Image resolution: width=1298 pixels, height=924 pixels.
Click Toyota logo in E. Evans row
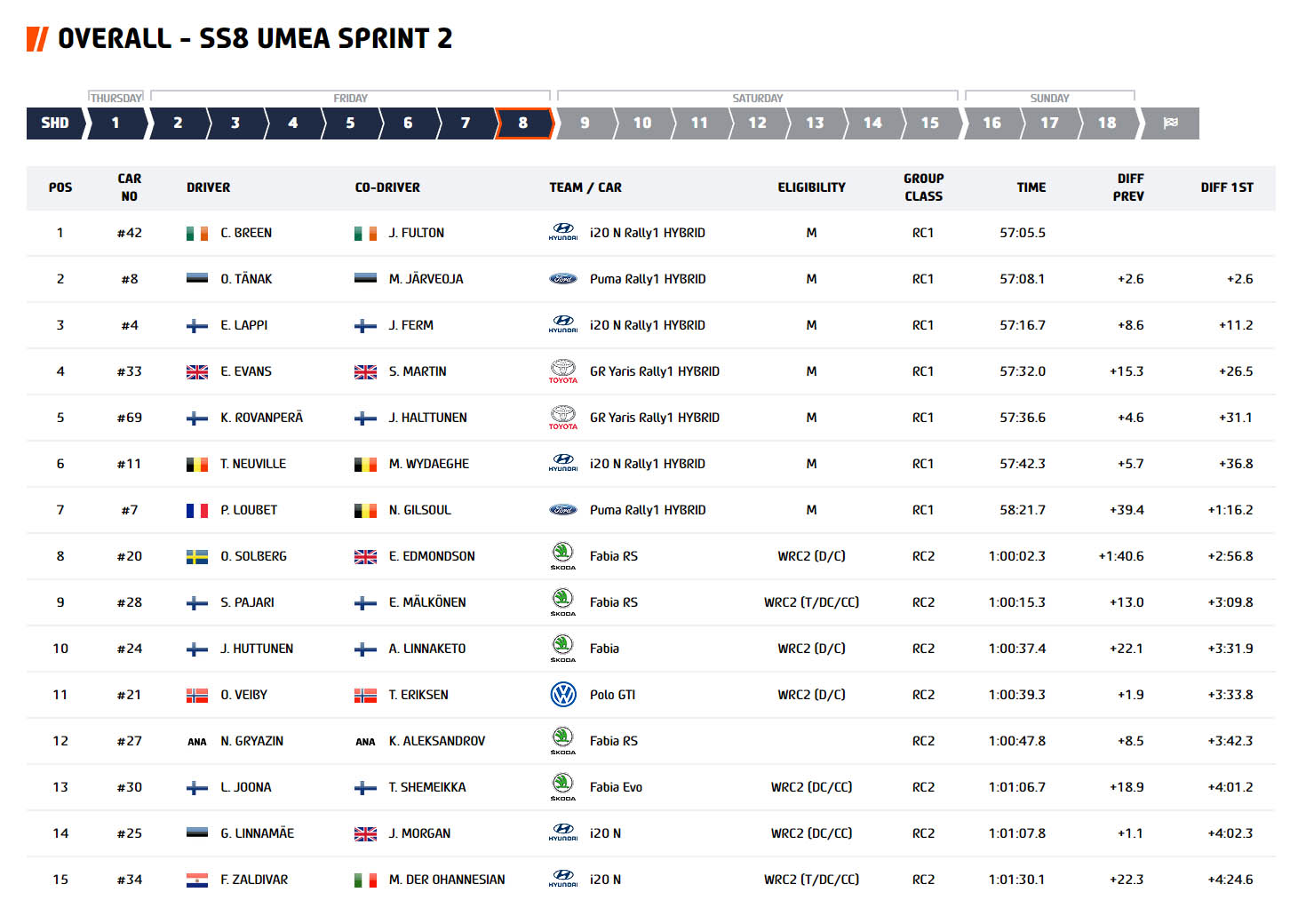[x=563, y=371]
